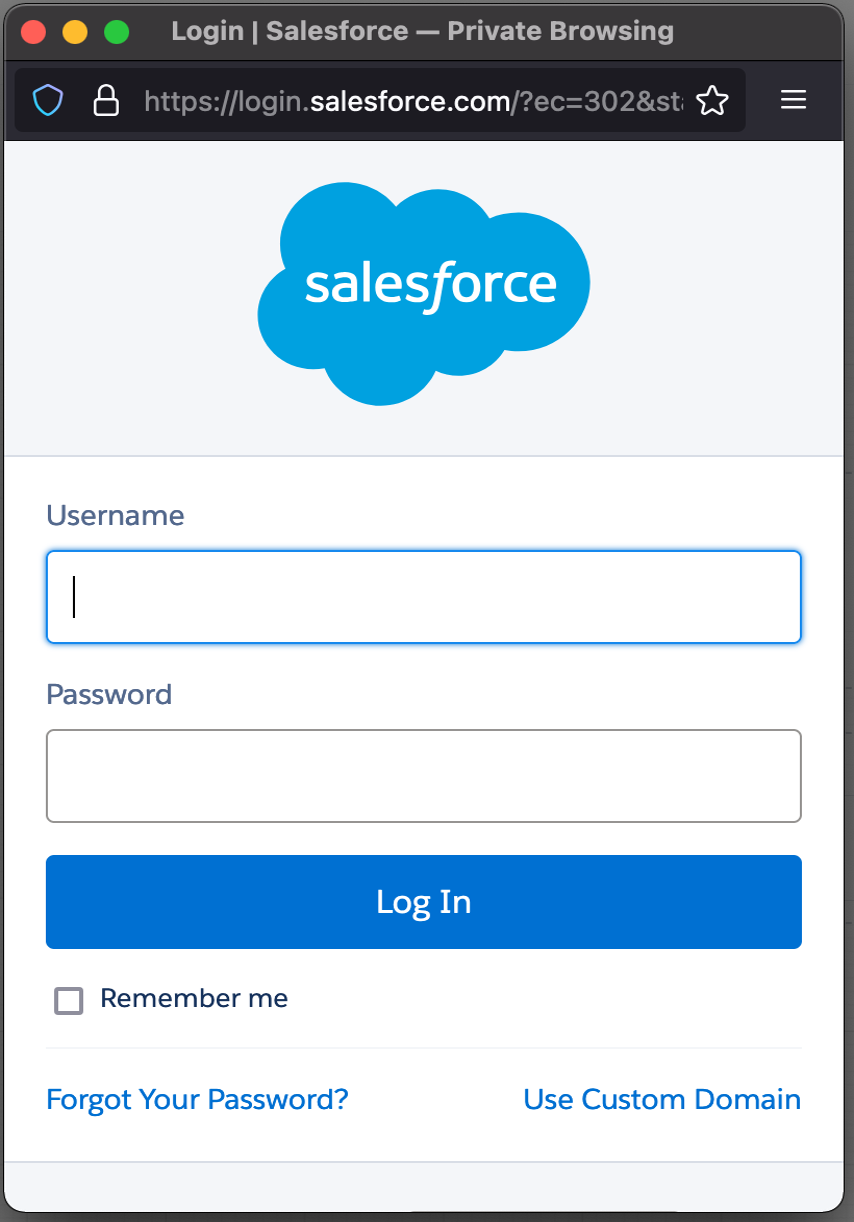Click inside the Password input field
854x1222 pixels.
tap(424, 776)
